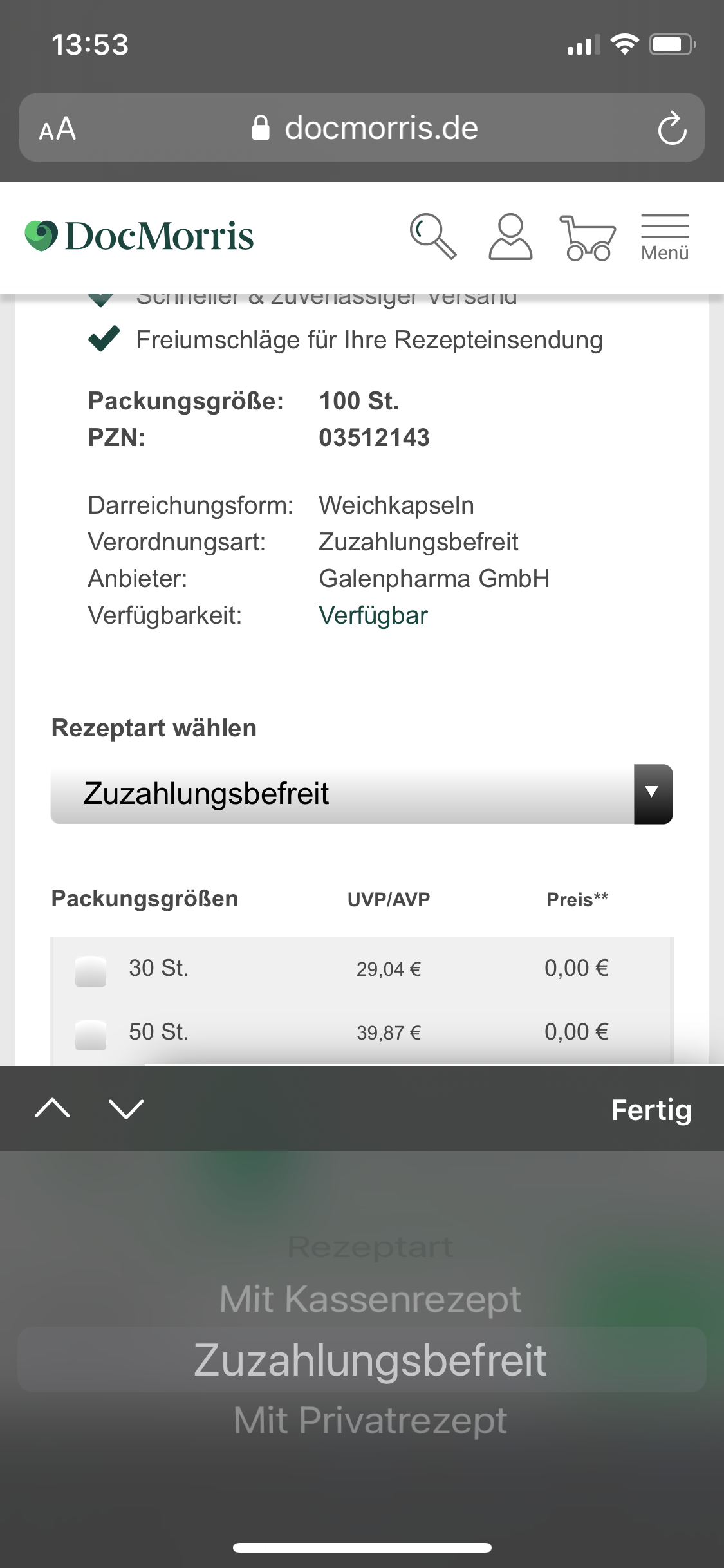Jump to next field with down chevron
This screenshot has height=1568, width=724.
coord(126,1110)
